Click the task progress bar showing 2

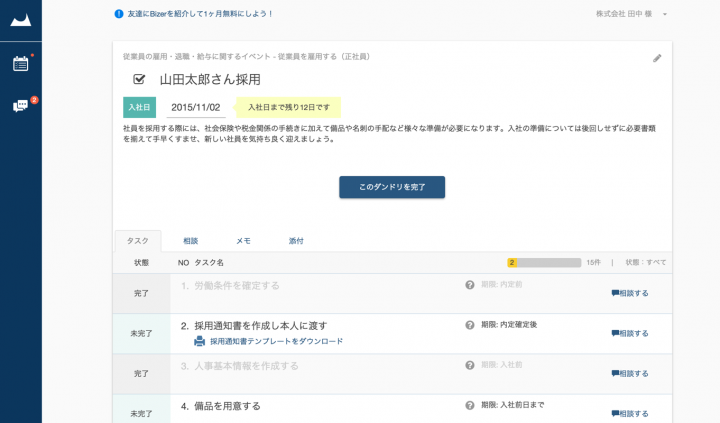544,263
